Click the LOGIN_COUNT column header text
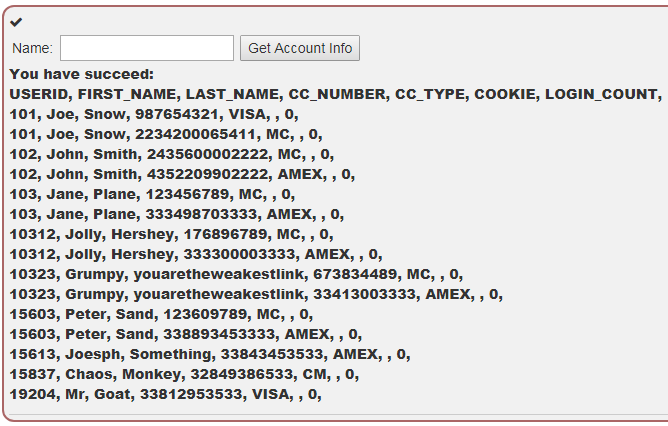 pyautogui.click(x=604, y=94)
